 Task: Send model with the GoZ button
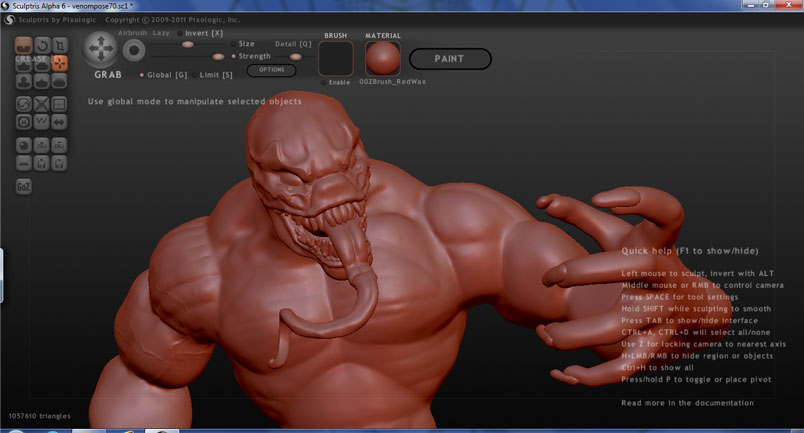click(x=24, y=187)
